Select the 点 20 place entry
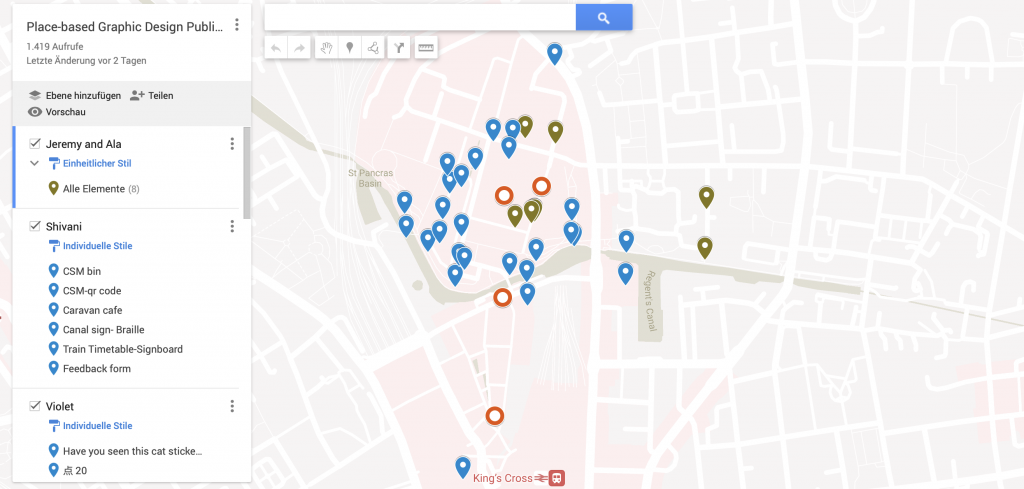1024x489 pixels. click(75, 471)
